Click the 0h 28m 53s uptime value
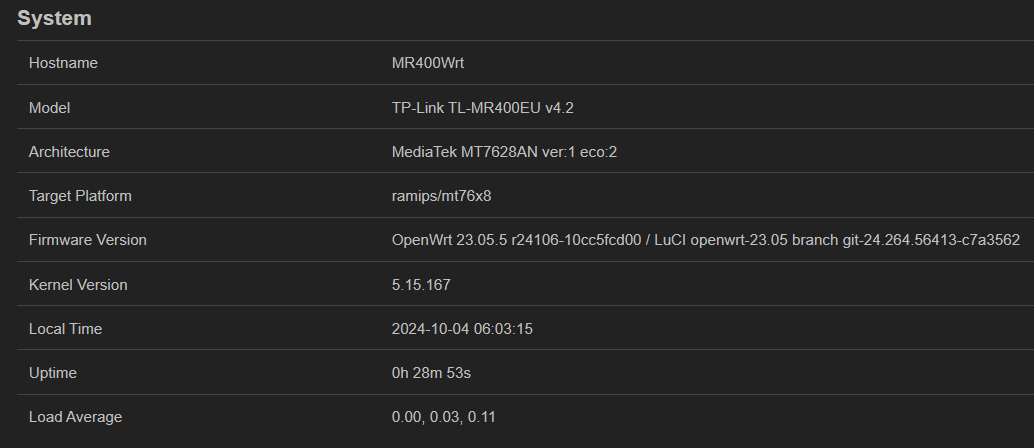Viewport: 1034px width, 448px height. [x=431, y=373]
